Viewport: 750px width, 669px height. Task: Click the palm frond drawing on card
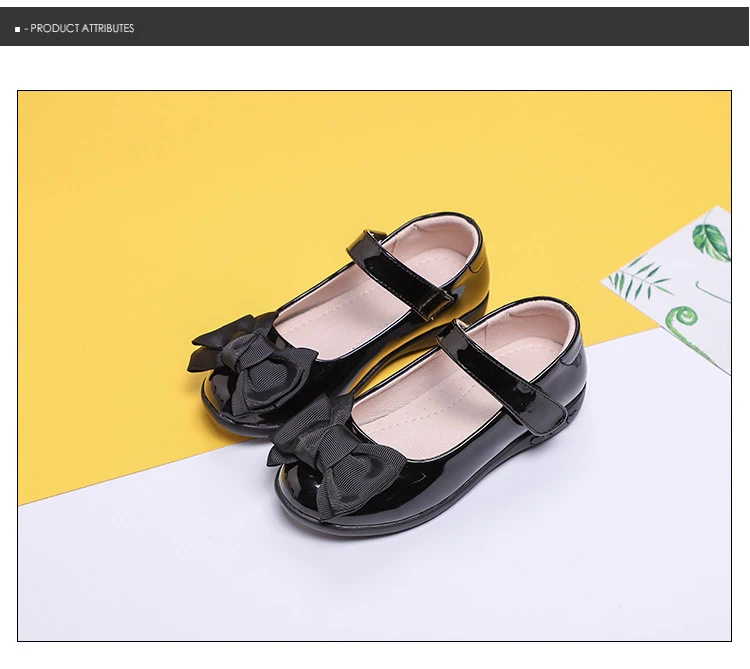coord(636,281)
